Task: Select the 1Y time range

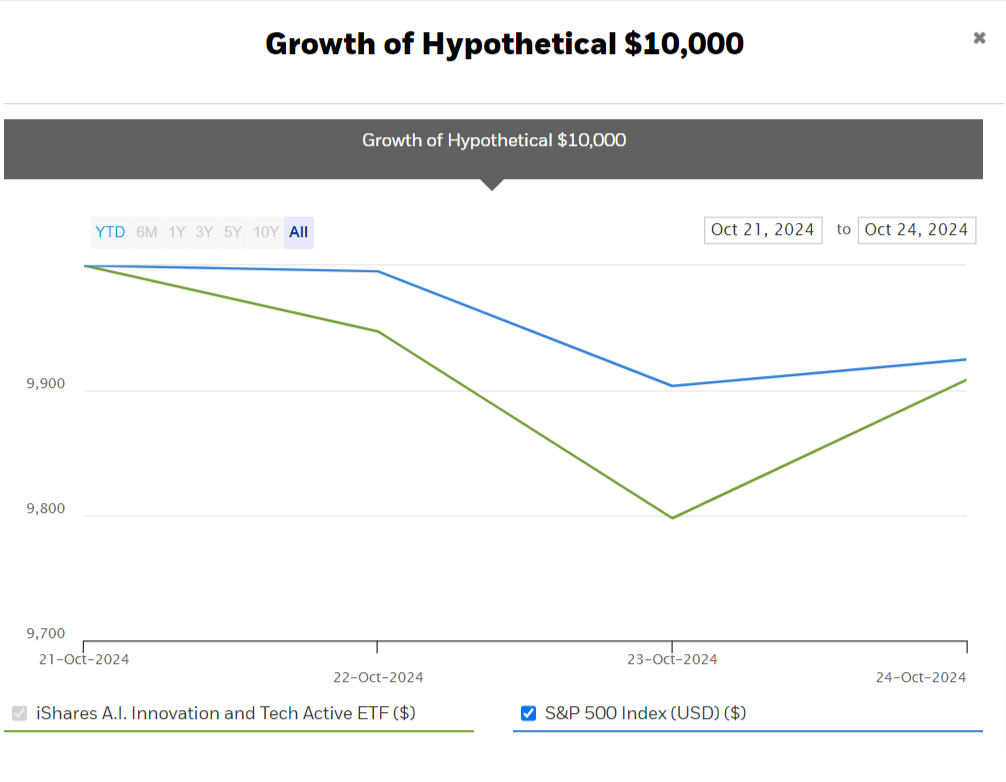Action: pyautogui.click(x=176, y=232)
